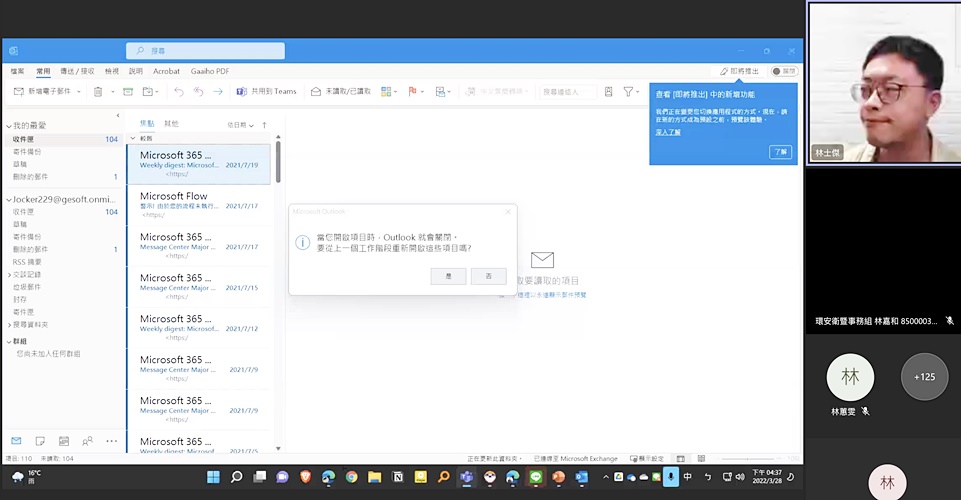Open the 依日期 sort dropdown
The height and width of the screenshot is (500, 961).
(240, 125)
